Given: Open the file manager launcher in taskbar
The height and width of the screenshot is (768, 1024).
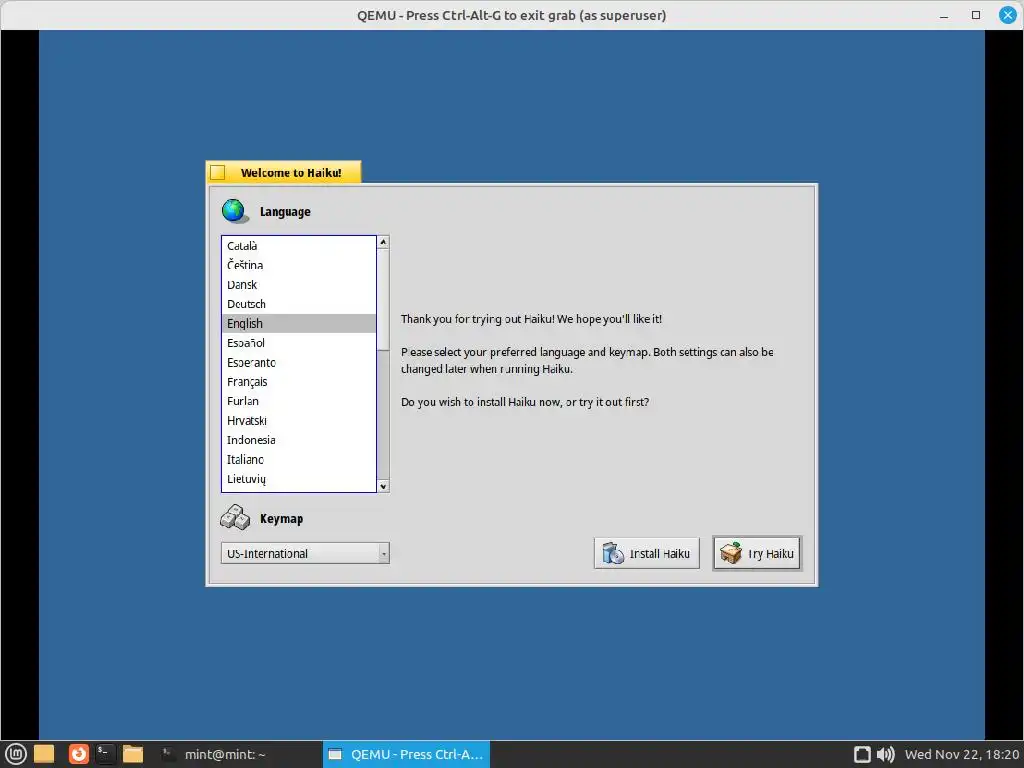Looking at the screenshot, I should [x=133, y=754].
